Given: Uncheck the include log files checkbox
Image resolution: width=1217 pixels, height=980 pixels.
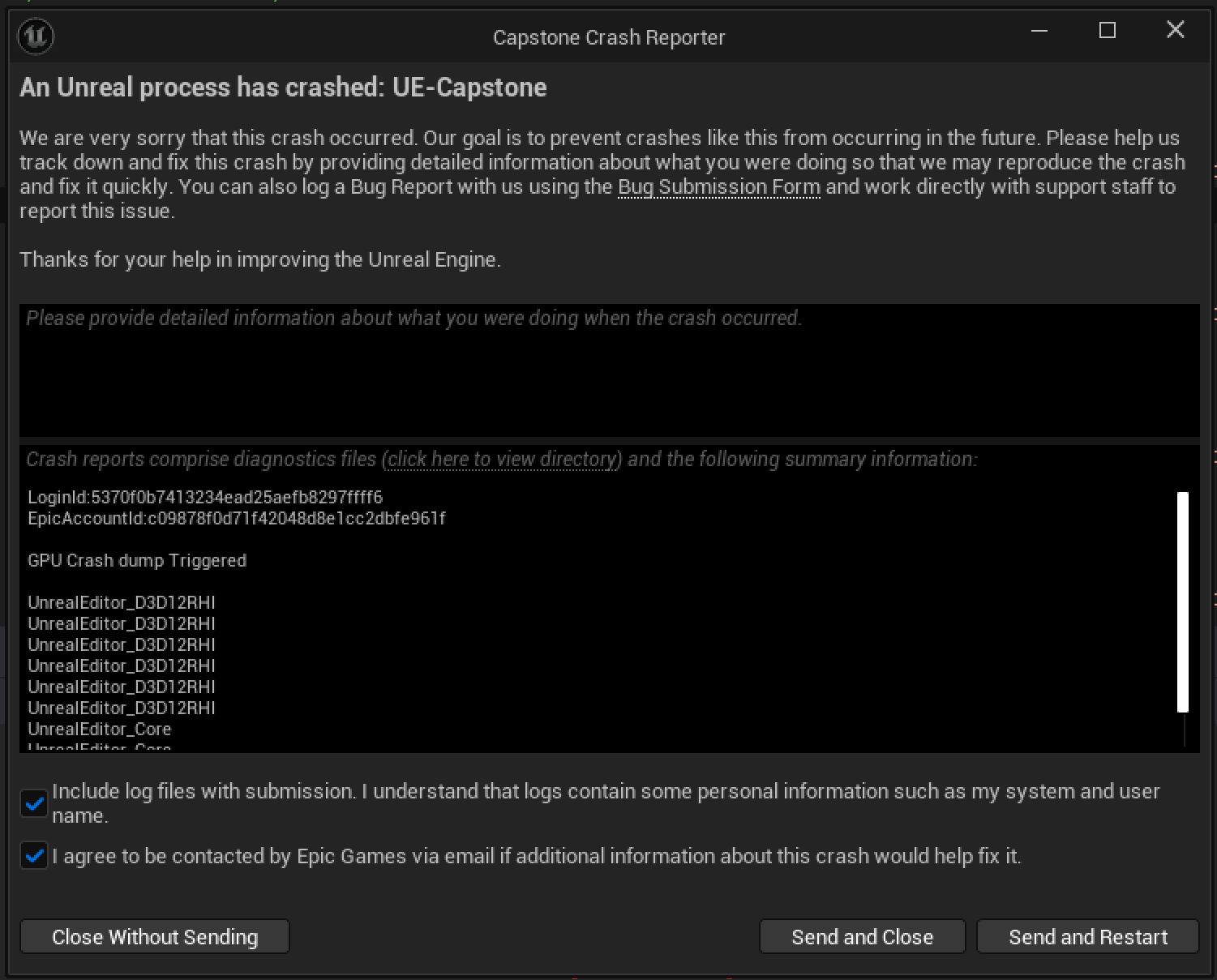Looking at the screenshot, I should pos(34,803).
